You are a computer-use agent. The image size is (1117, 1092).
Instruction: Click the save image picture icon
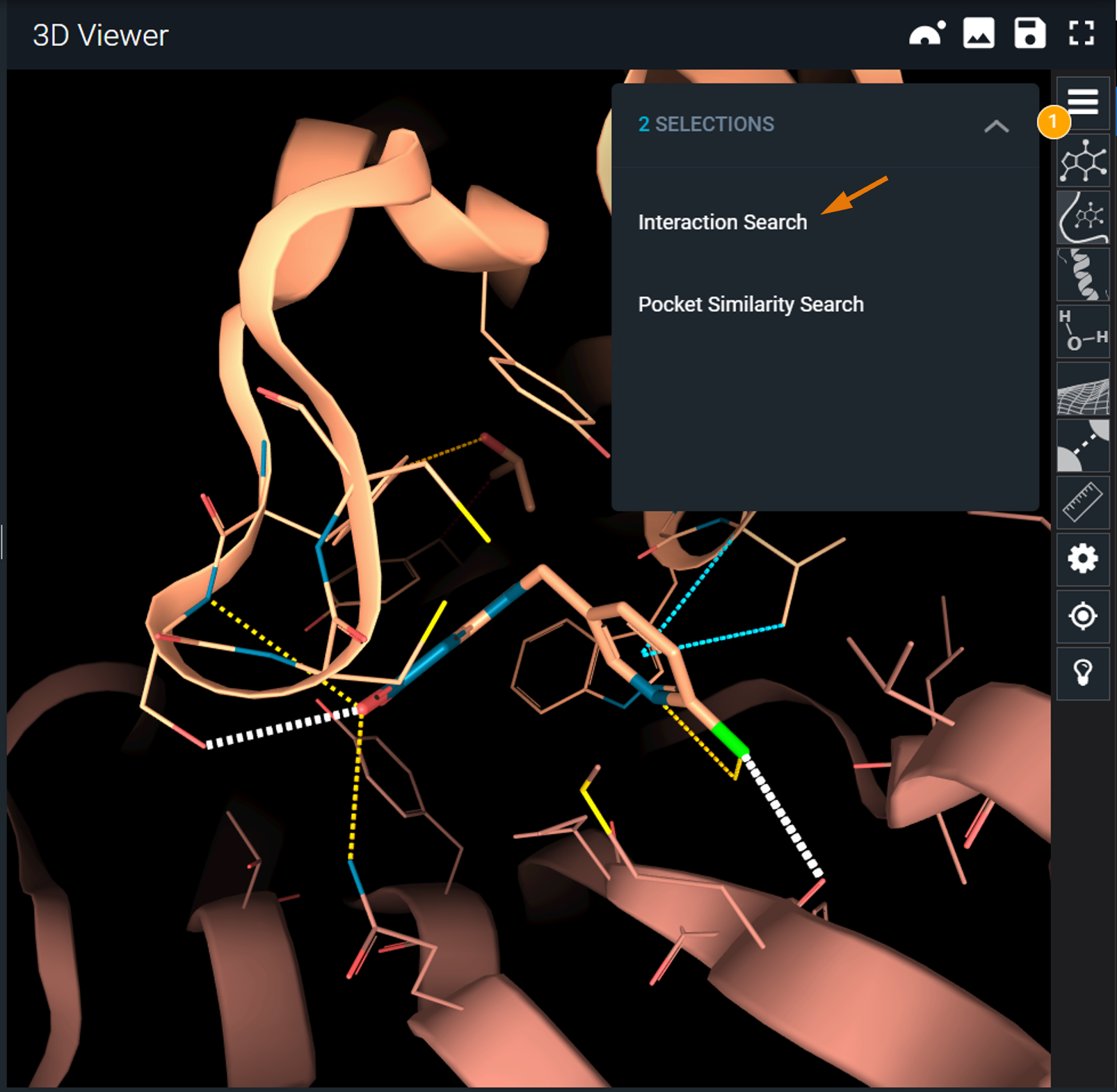click(x=979, y=33)
